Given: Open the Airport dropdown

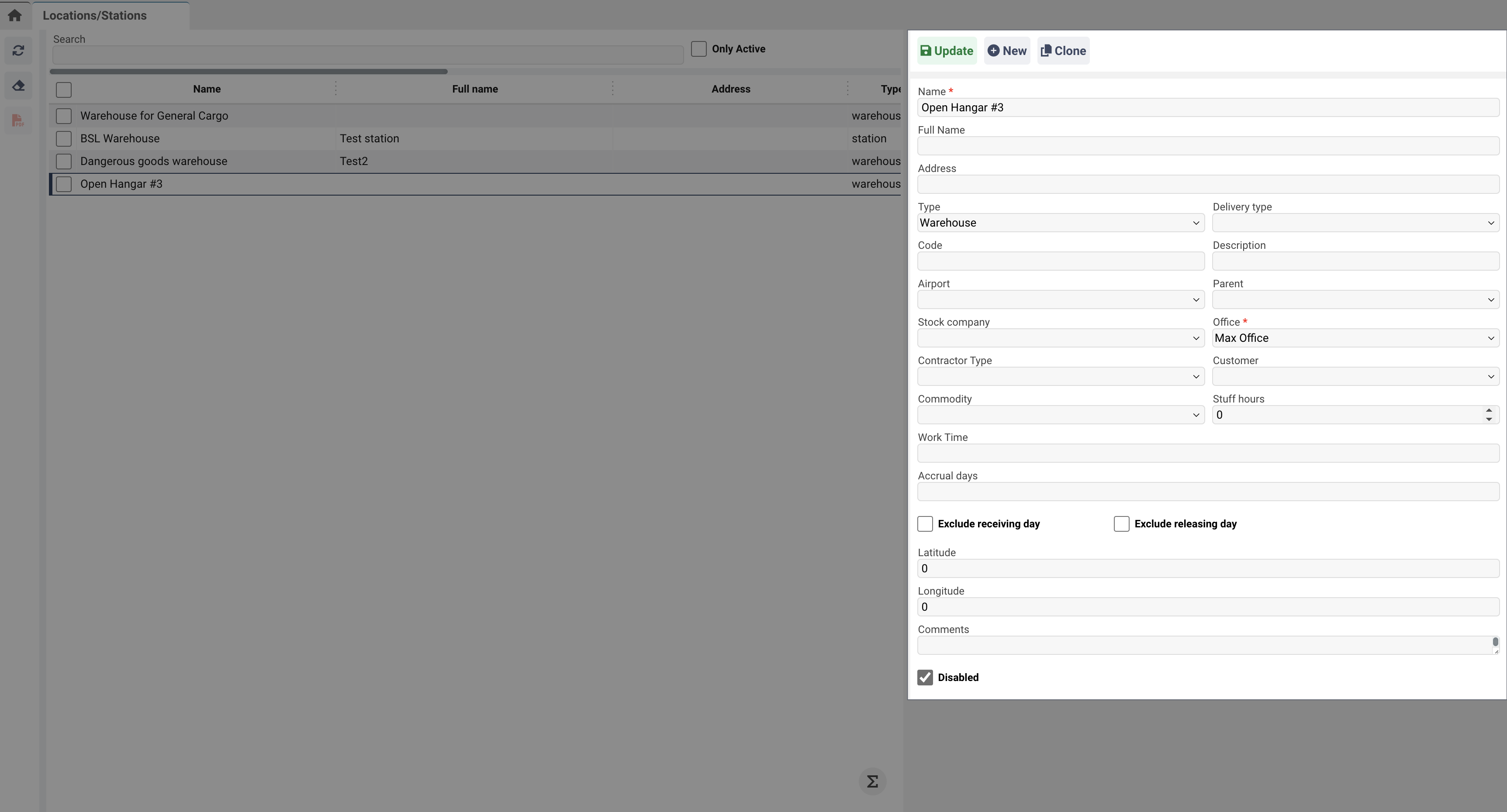Looking at the screenshot, I should pyautogui.click(x=1060, y=300).
